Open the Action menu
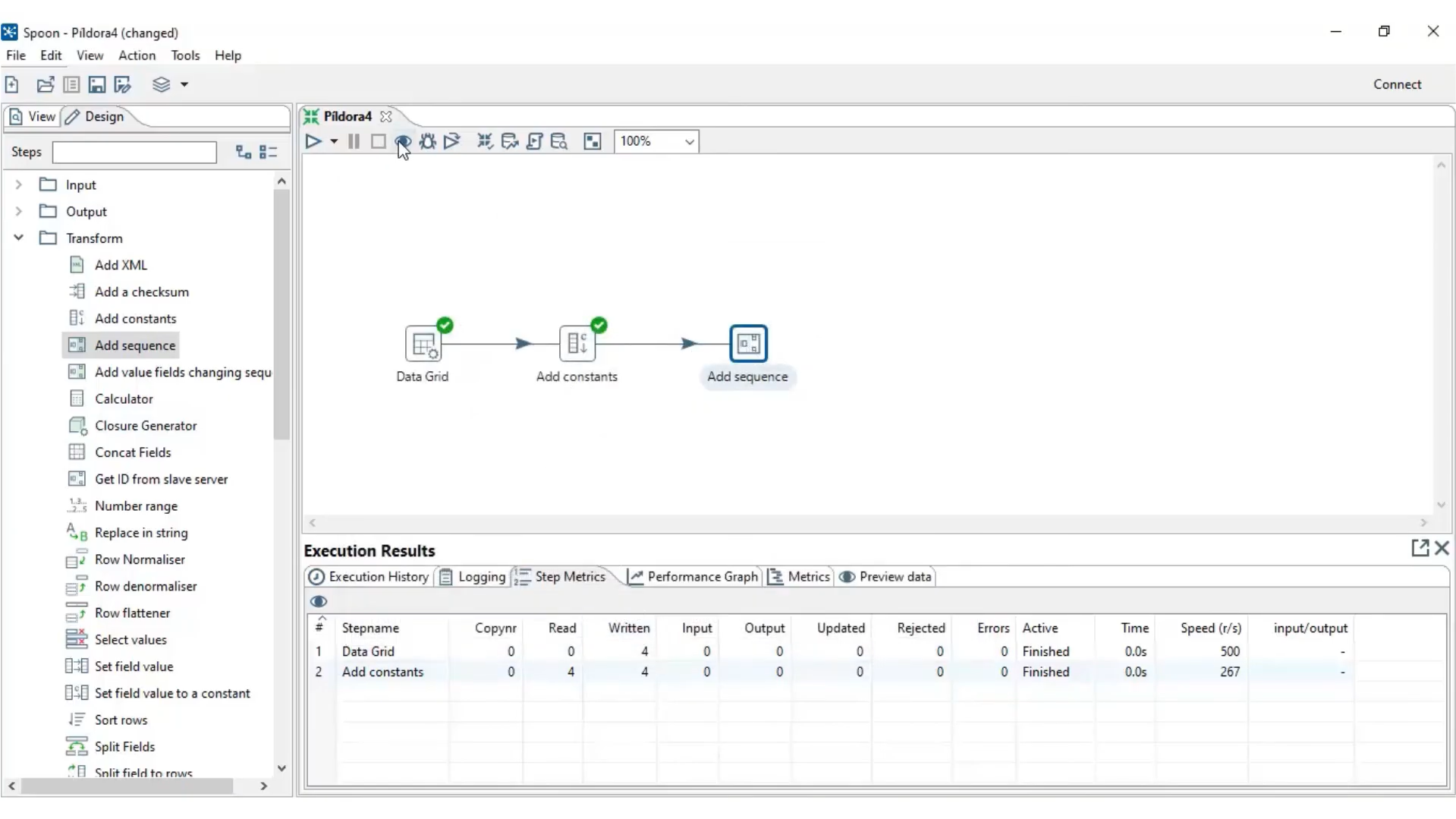 coord(137,55)
